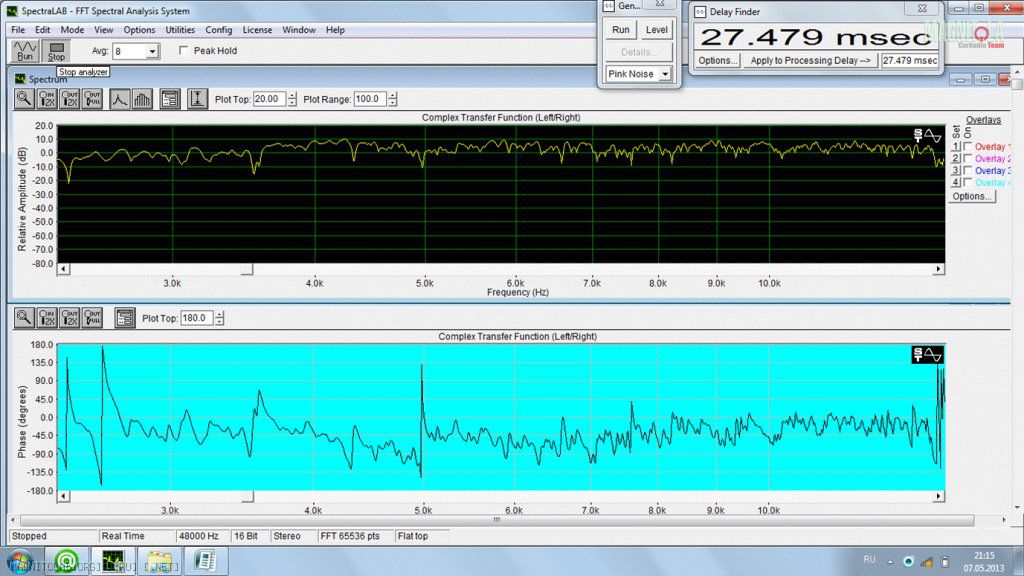Open the Edit menu
Screen dimensions: 1024x576
42,30
